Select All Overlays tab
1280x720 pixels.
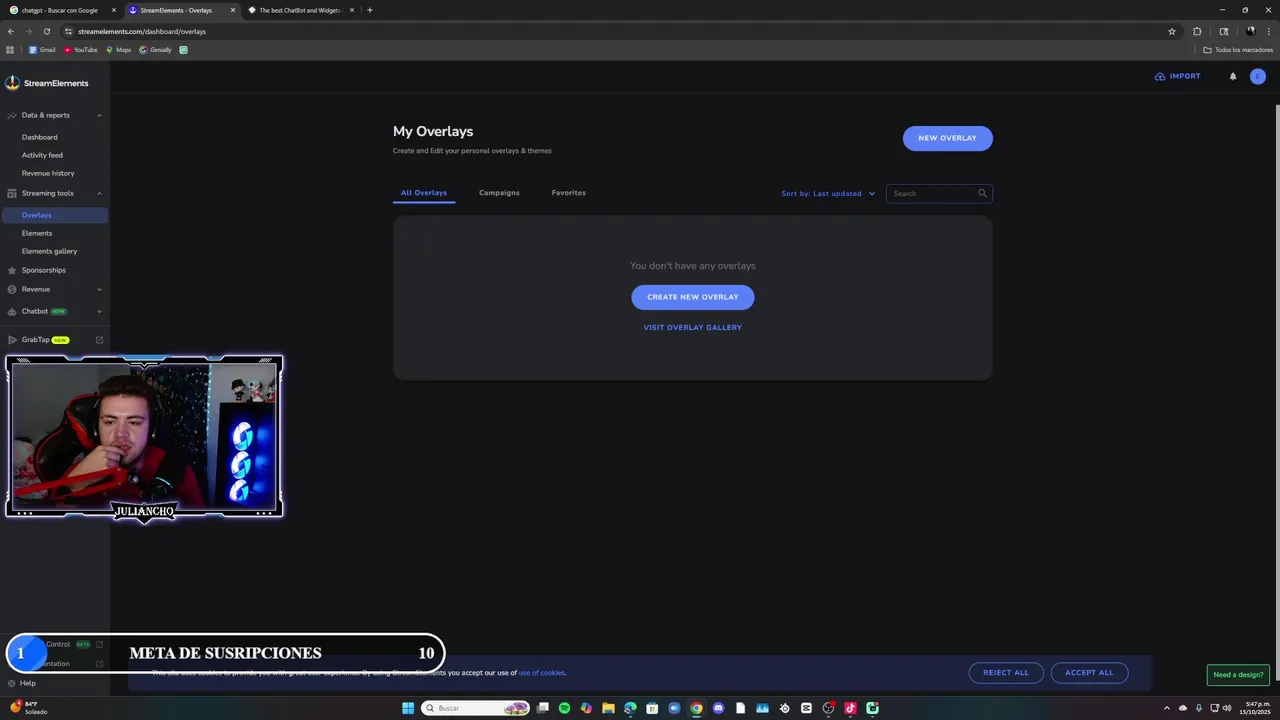424,192
